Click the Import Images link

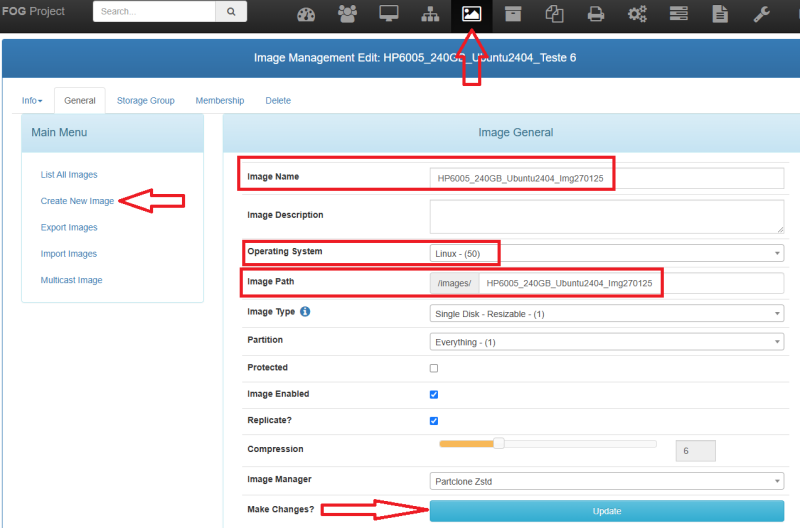(68, 254)
